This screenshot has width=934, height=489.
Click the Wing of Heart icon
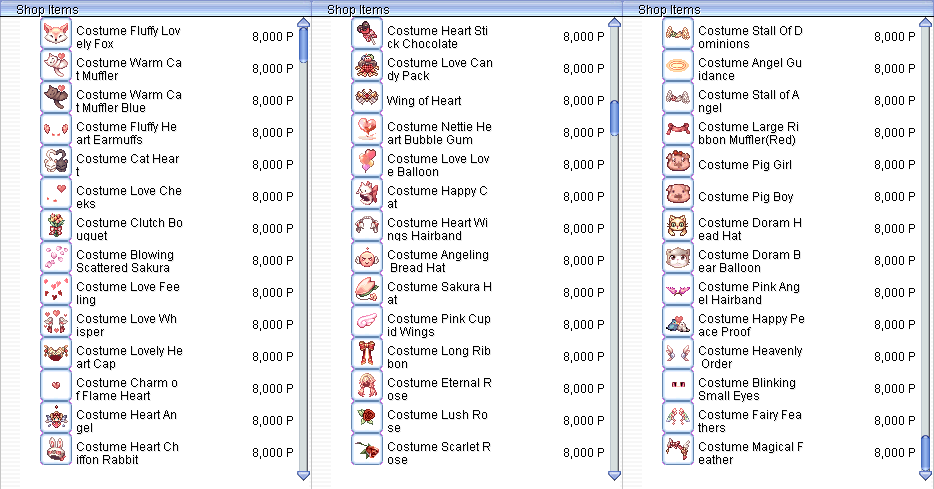[367, 98]
